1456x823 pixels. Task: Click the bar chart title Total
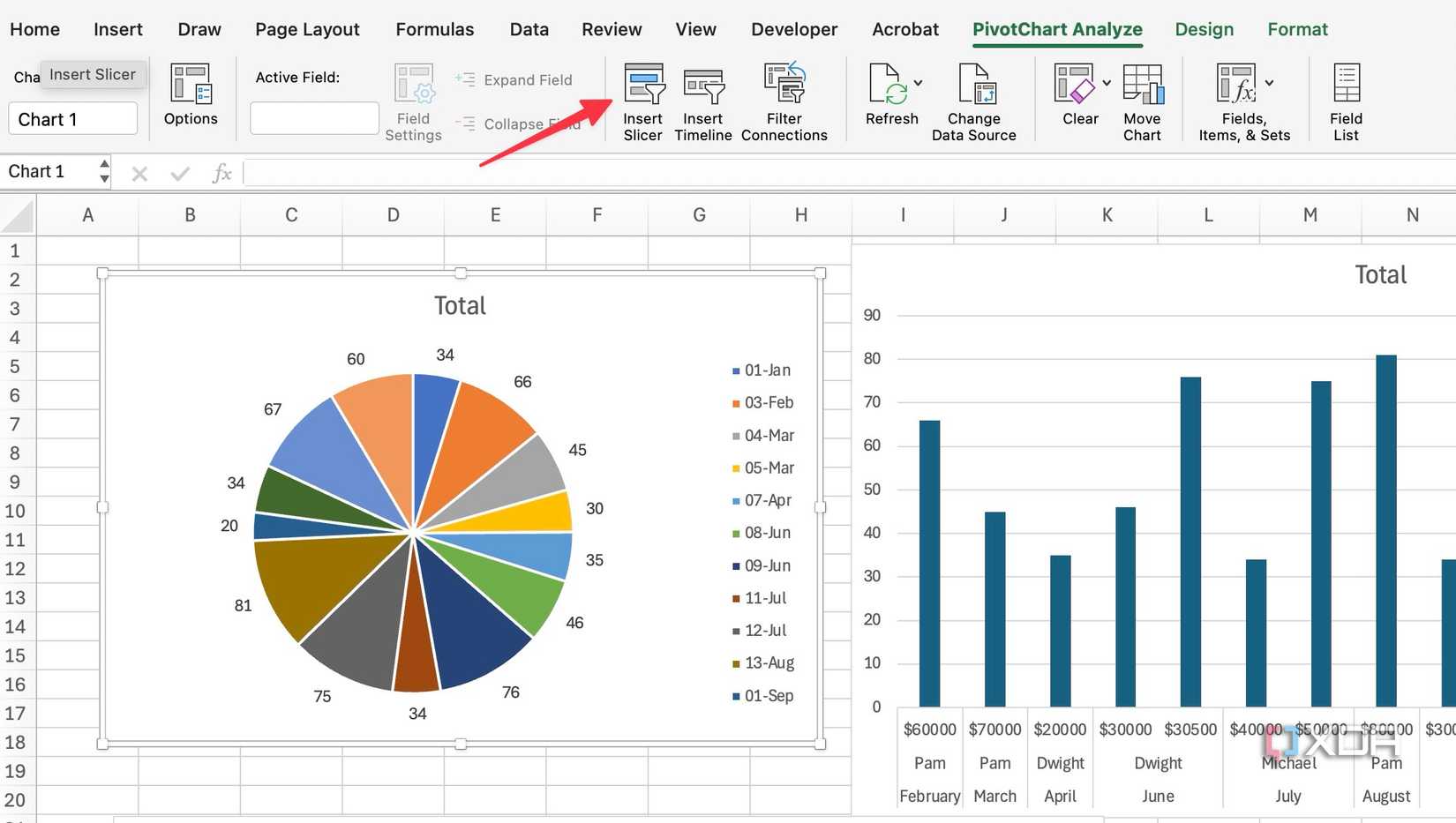coord(1380,275)
